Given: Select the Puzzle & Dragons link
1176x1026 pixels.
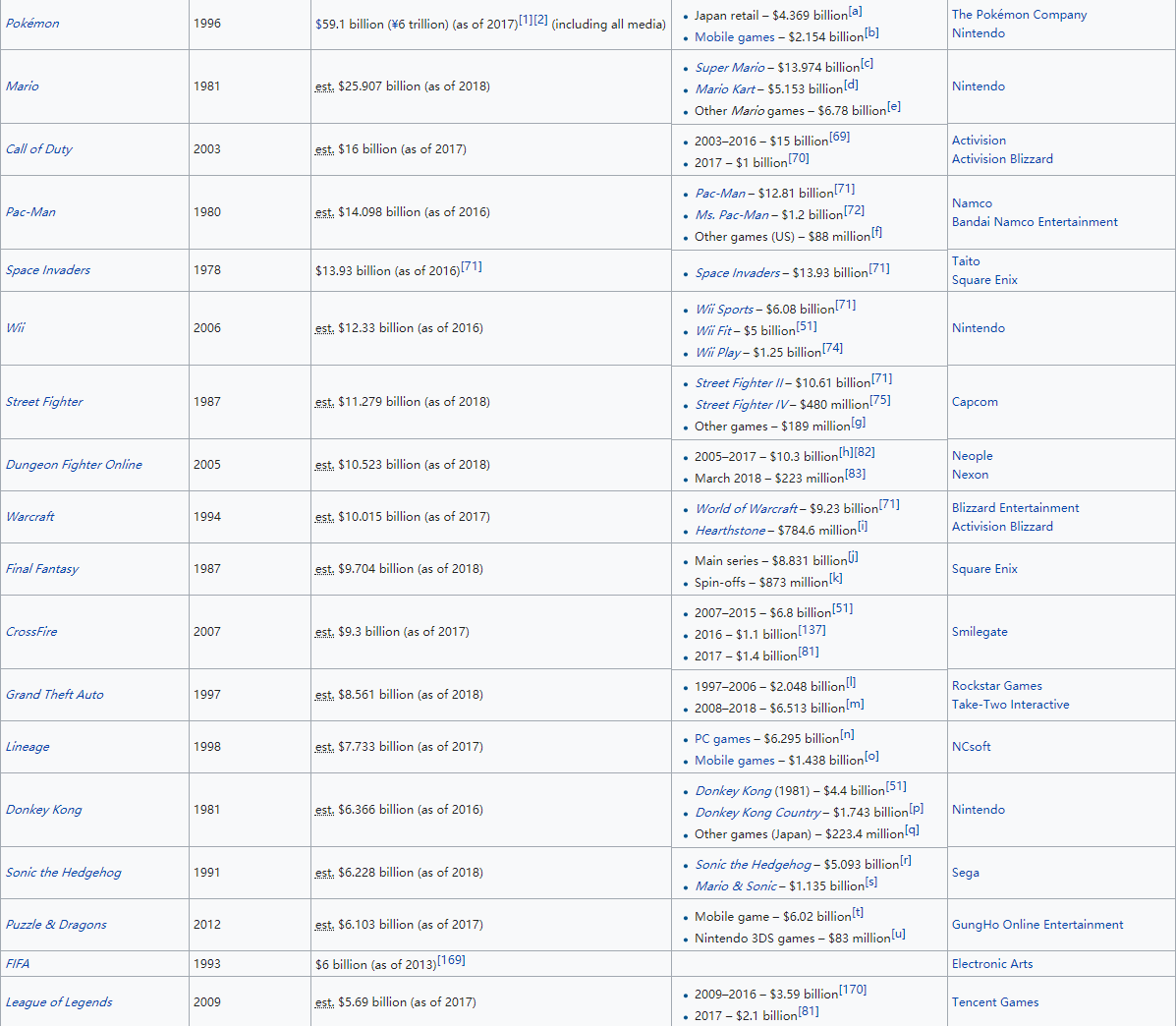Looking at the screenshot, I should [x=56, y=925].
